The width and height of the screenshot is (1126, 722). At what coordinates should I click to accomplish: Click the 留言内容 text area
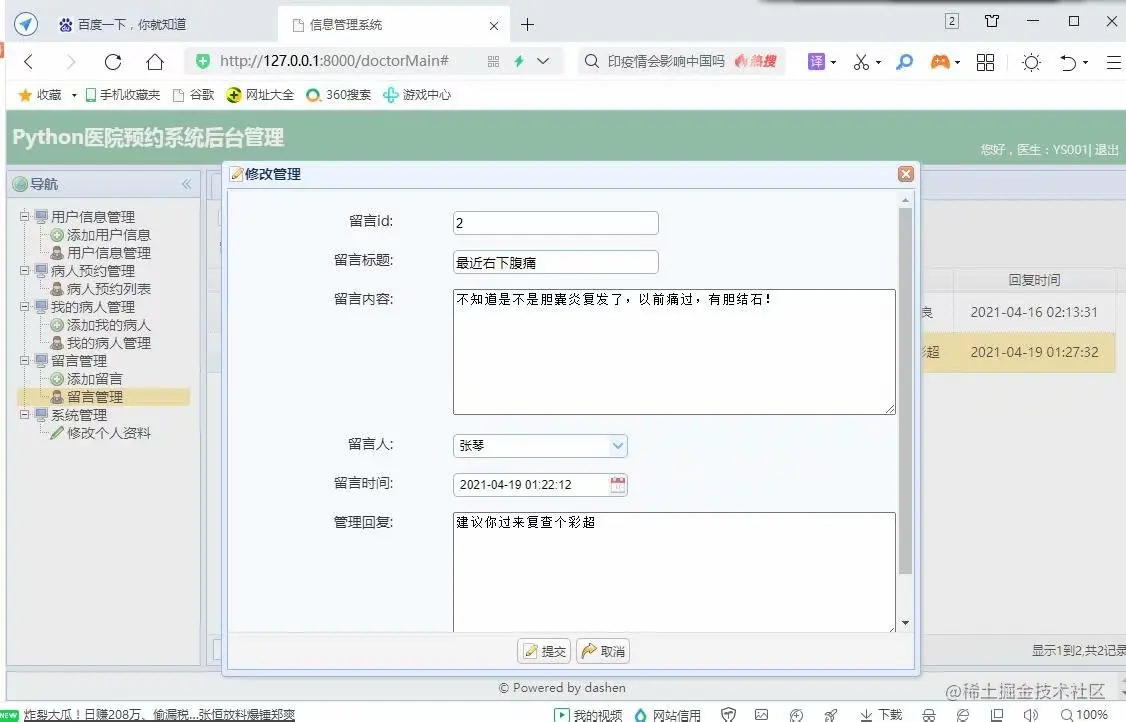[674, 352]
